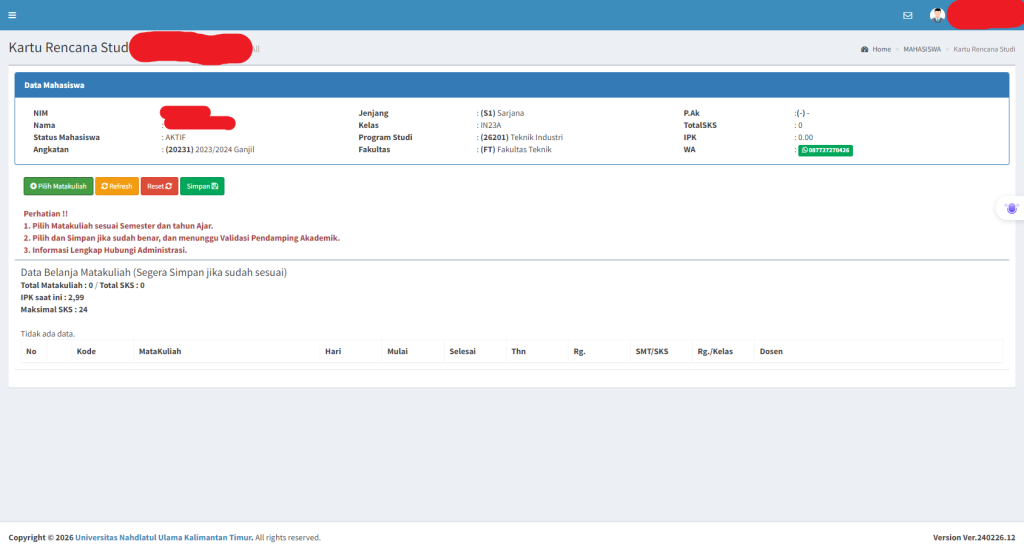Save the plan with the Simpan button
This screenshot has height=550, width=1024.
coord(202,186)
